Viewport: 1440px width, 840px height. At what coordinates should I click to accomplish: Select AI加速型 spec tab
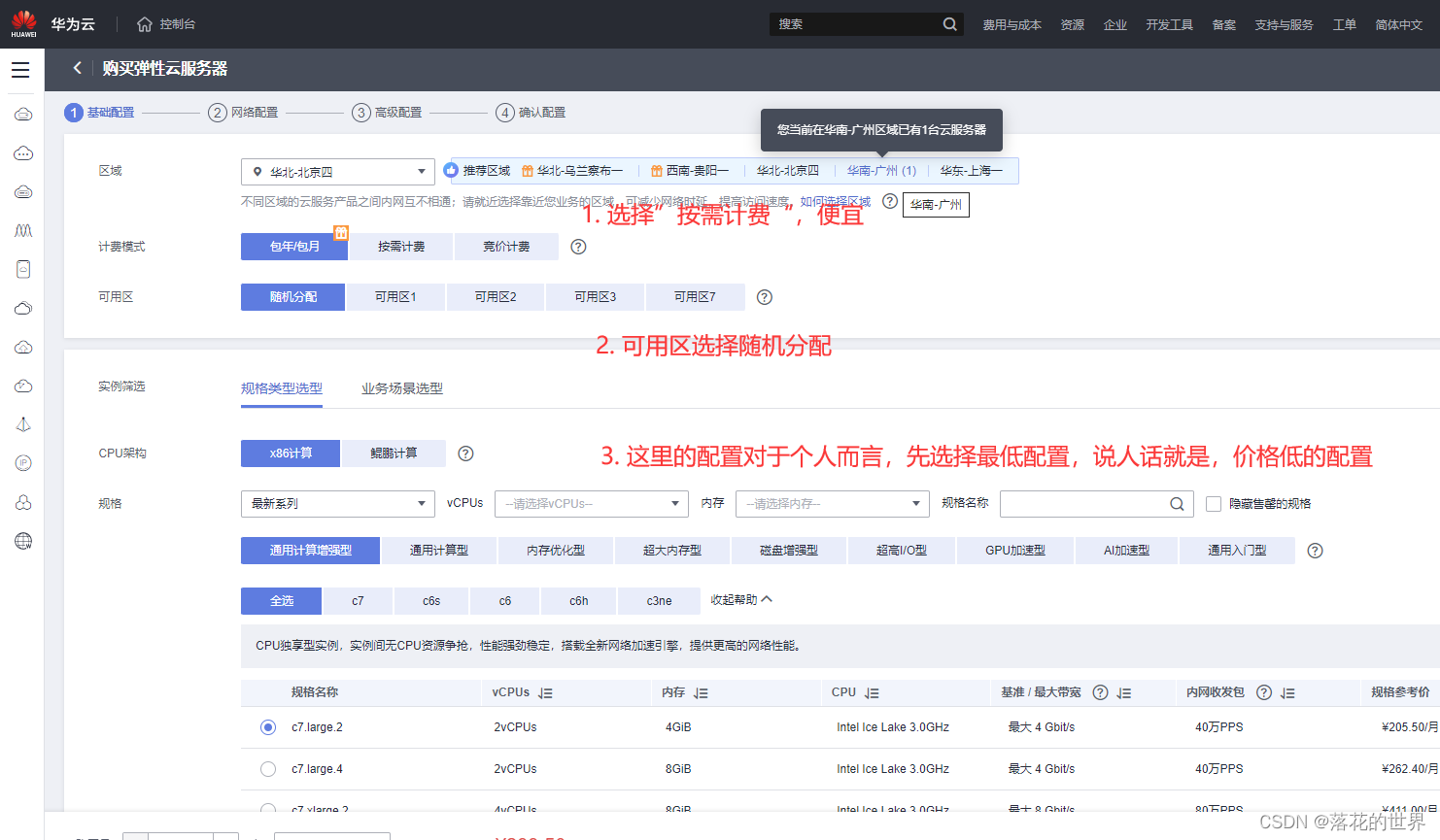[x=1126, y=551]
